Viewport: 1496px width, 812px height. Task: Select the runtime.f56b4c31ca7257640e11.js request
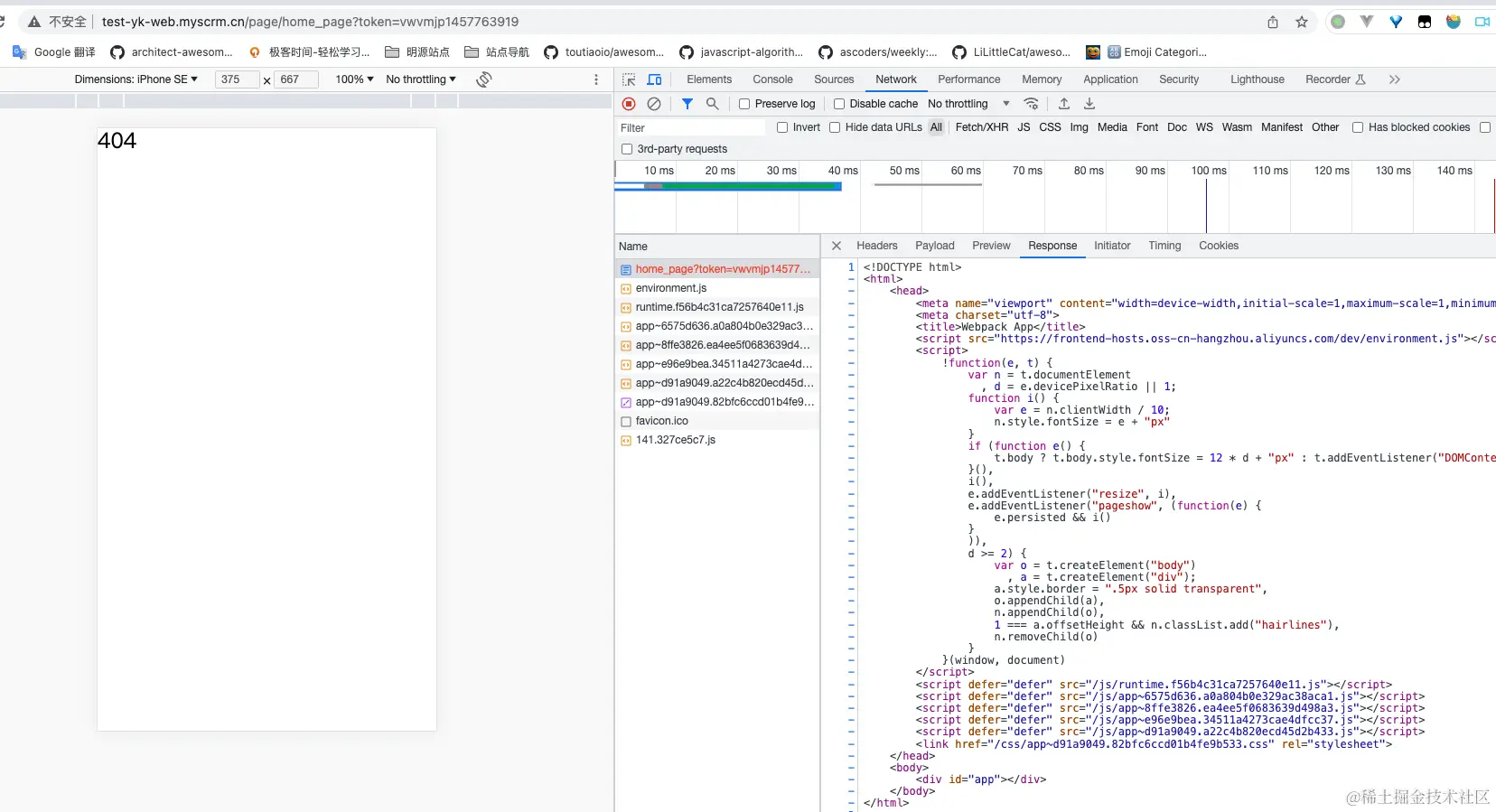pos(717,307)
